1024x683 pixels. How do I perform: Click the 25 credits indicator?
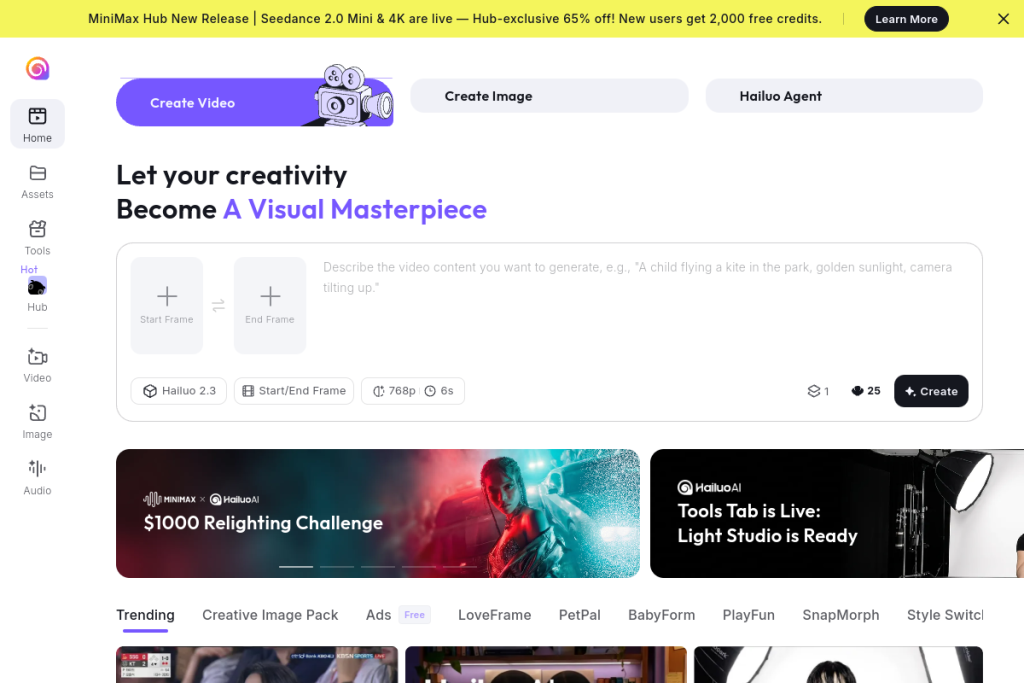point(866,390)
